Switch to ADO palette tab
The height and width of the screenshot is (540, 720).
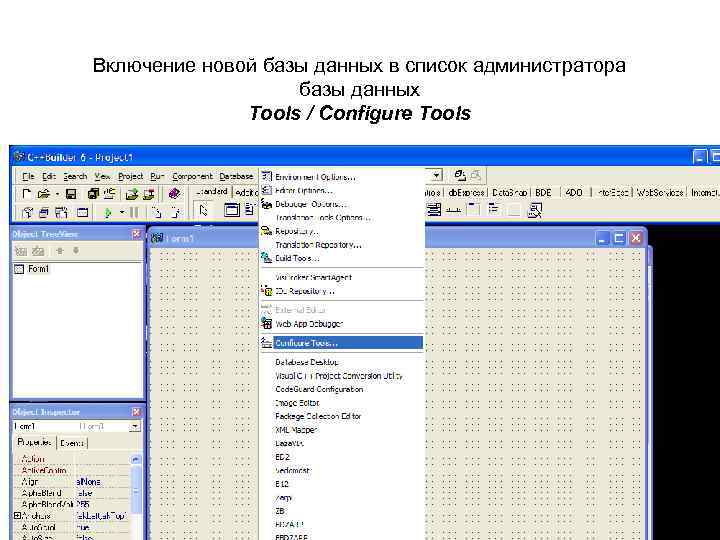[574, 193]
